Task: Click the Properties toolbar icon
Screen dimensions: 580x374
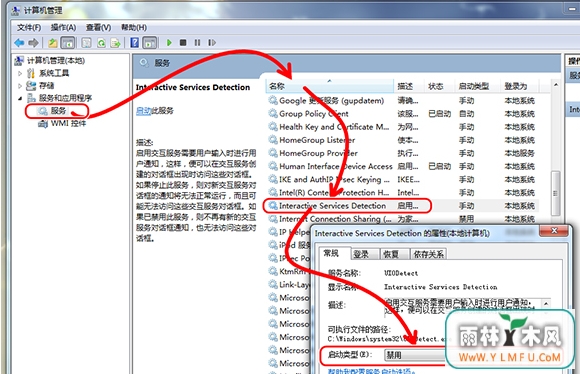Action: coord(86,43)
